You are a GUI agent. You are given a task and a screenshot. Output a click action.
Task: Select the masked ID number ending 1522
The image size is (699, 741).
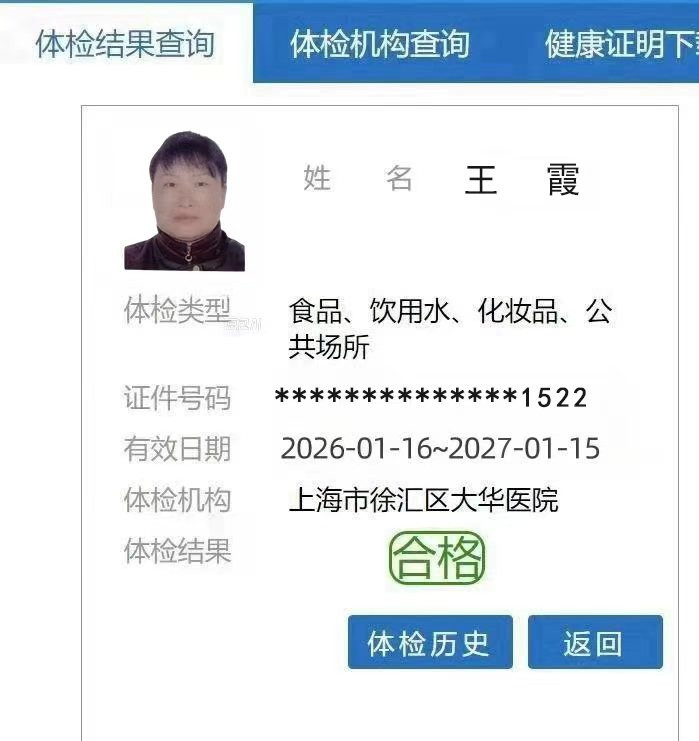(x=431, y=397)
